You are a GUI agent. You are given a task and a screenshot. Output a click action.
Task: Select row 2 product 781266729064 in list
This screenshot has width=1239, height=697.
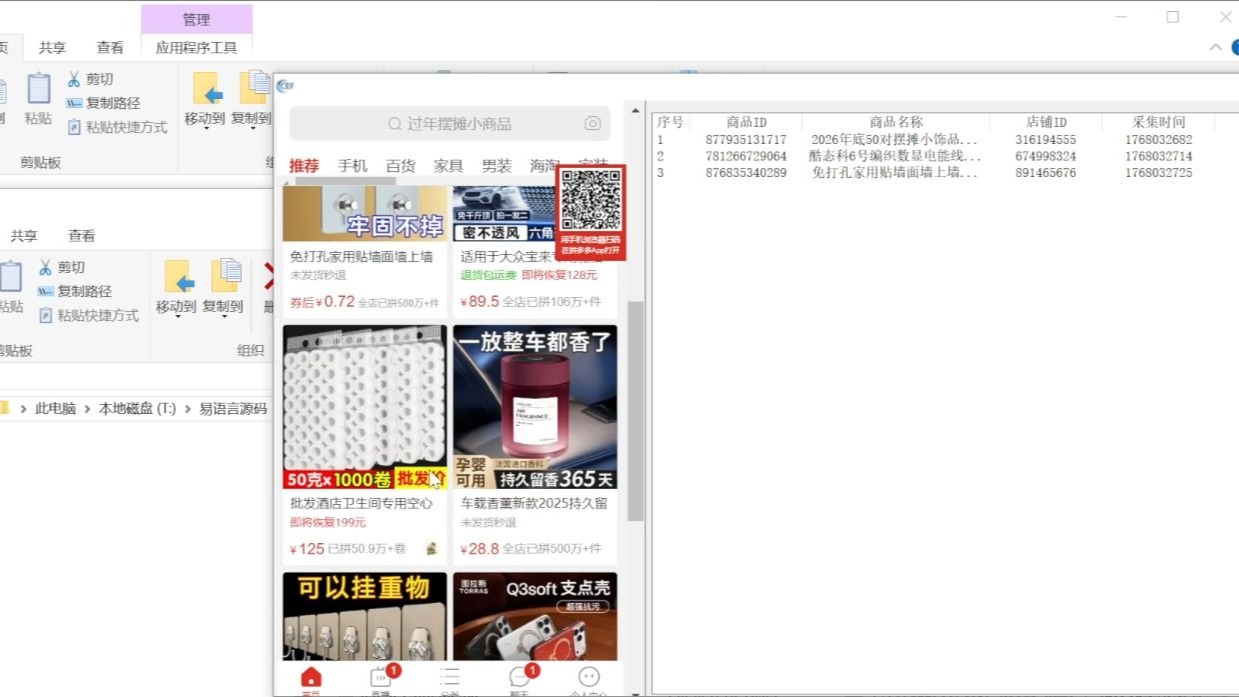[746, 156]
